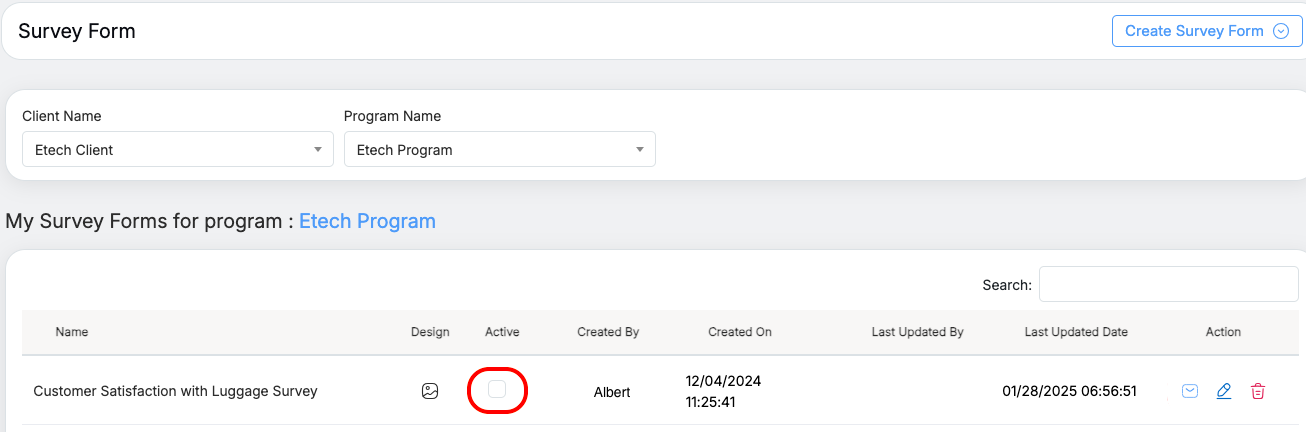Click the Active column header
Viewport: 1306px width, 432px height.
tap(502, 332)
